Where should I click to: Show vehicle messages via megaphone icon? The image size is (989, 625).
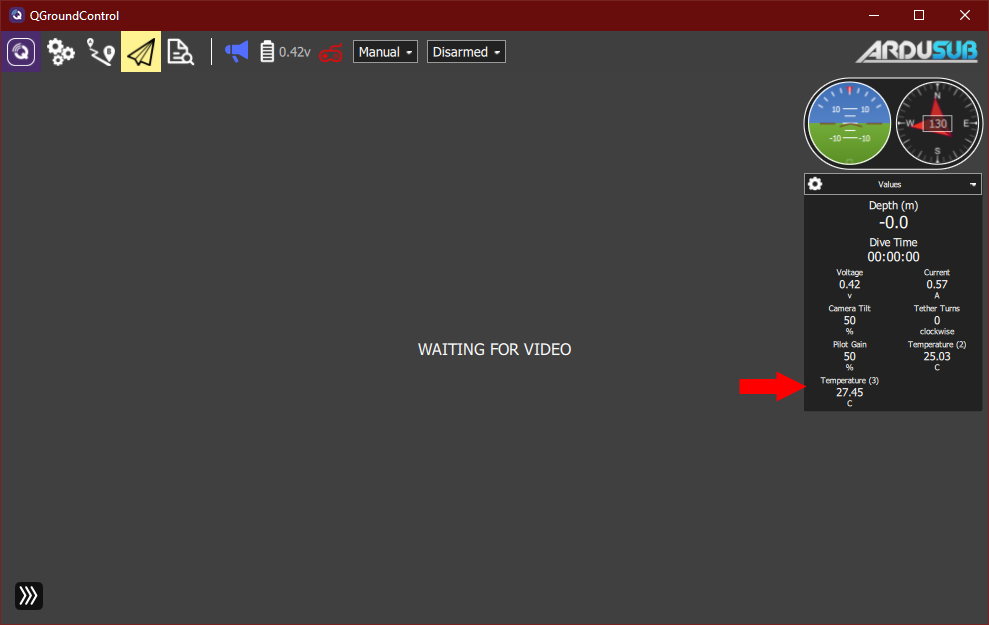point(236,52)
